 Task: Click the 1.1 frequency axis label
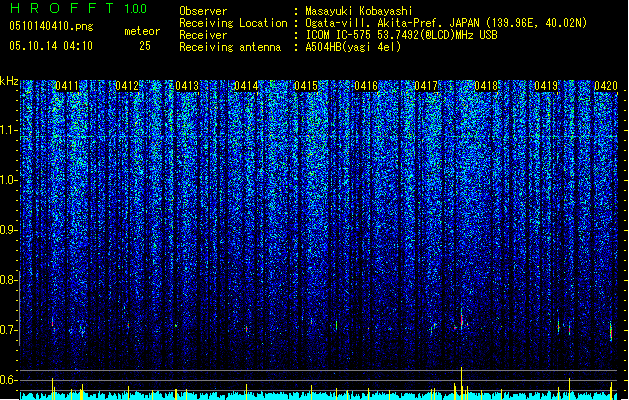(8, 130)
